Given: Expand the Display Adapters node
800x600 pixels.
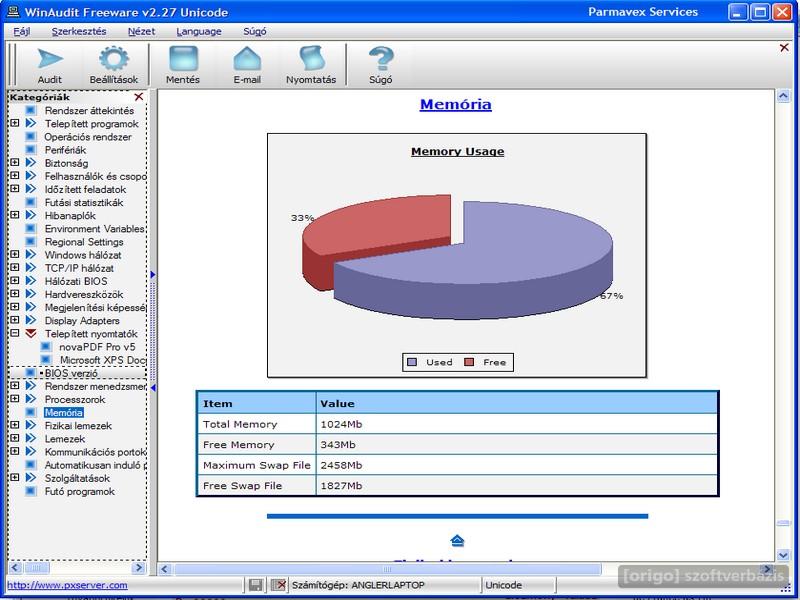Looking at the screenshot, I should click(x=15, y=320).
